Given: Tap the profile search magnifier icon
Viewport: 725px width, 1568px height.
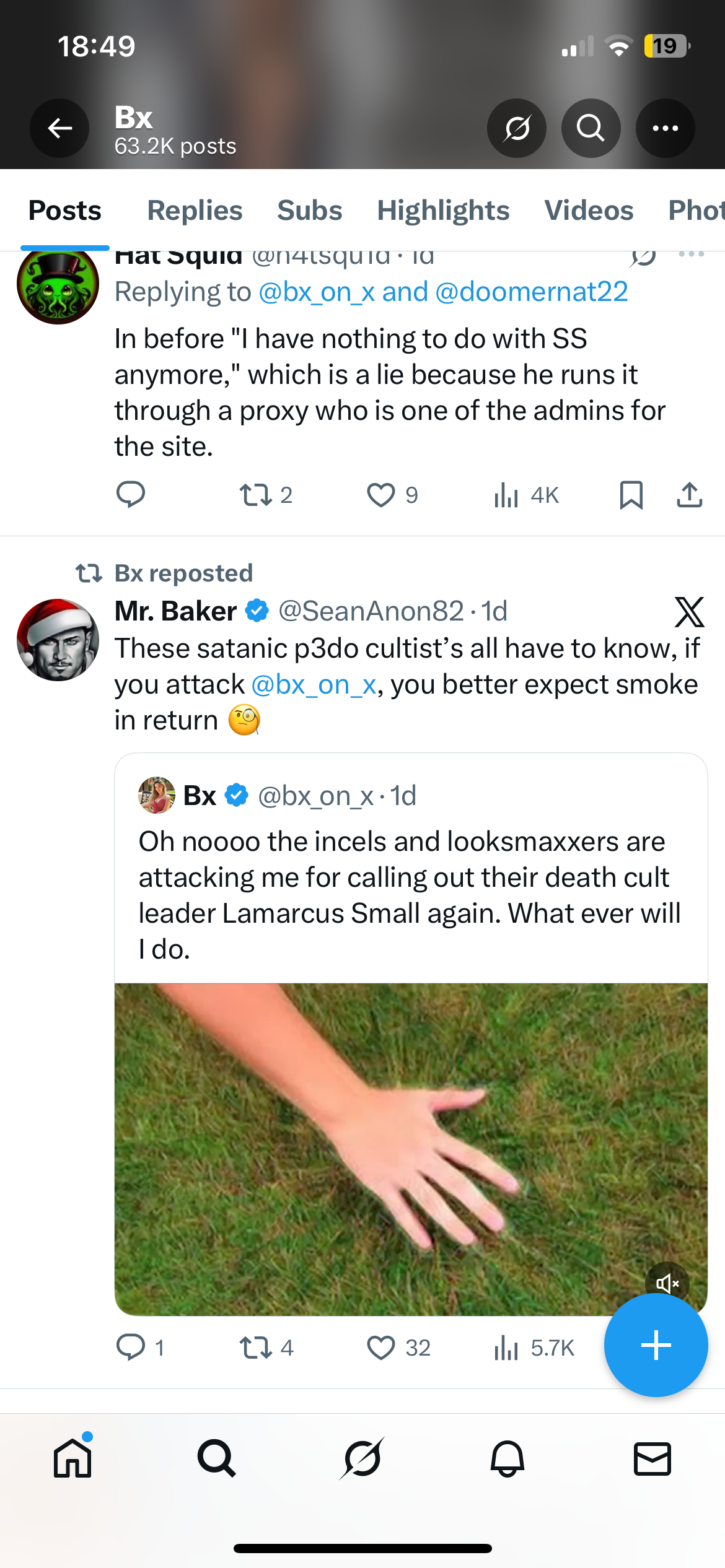Looking at the screenshot, I should [591, 128].
